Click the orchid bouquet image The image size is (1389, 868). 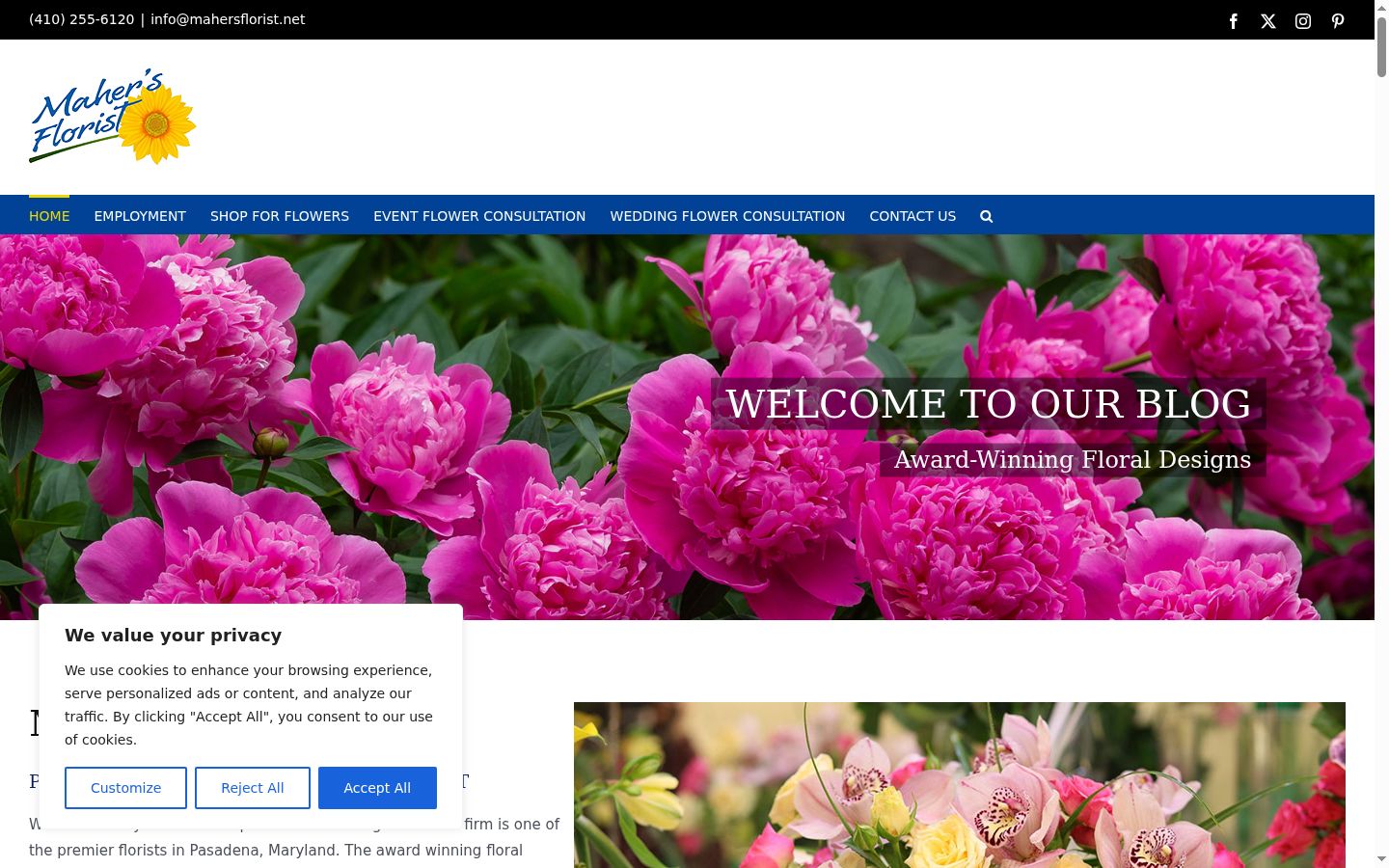point(959,785)
